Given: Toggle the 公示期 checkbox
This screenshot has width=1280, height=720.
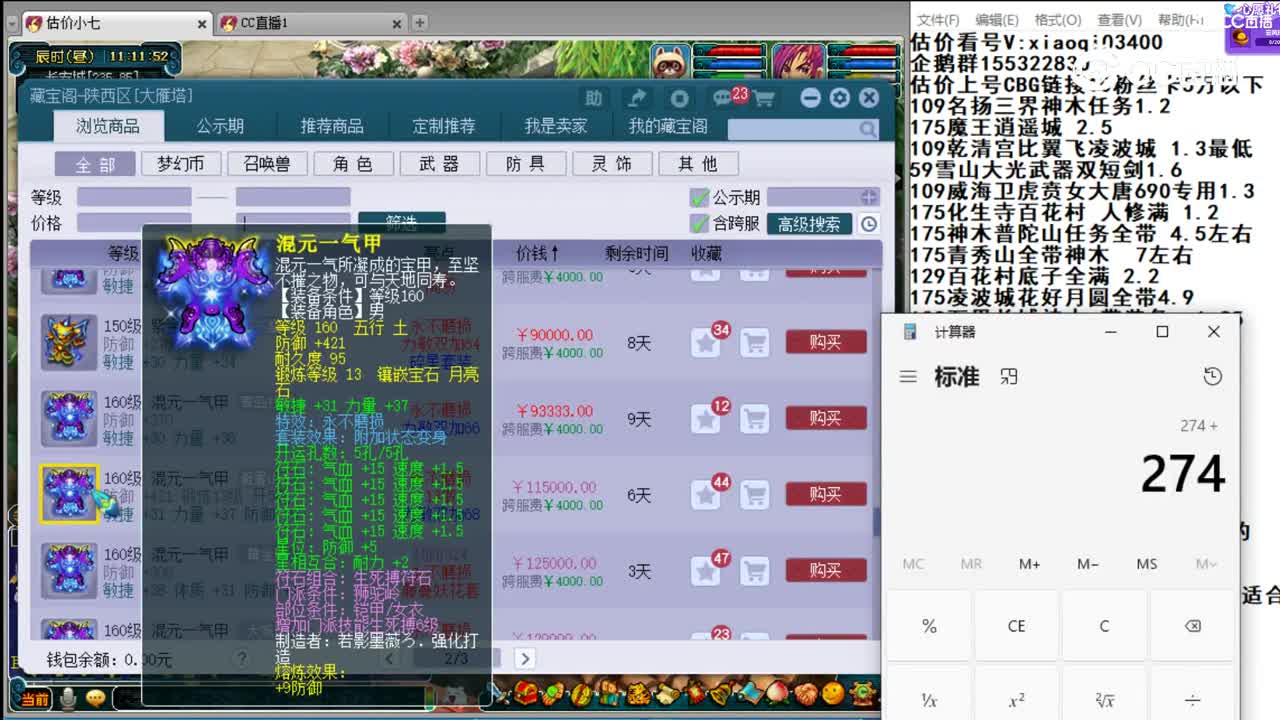Looking at the screenshot, I should tap(700, 197).
